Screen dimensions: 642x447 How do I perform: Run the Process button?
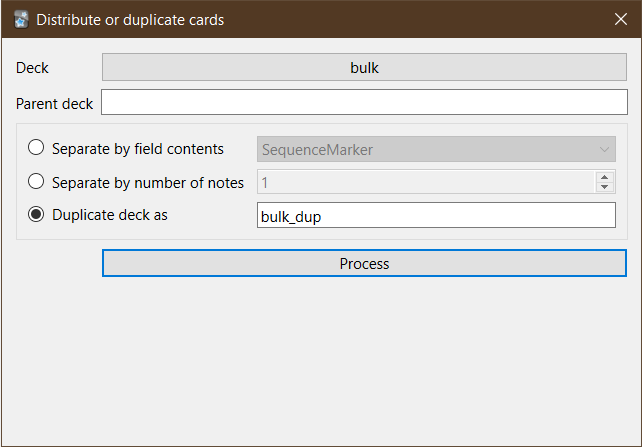[x=364, y=263]
